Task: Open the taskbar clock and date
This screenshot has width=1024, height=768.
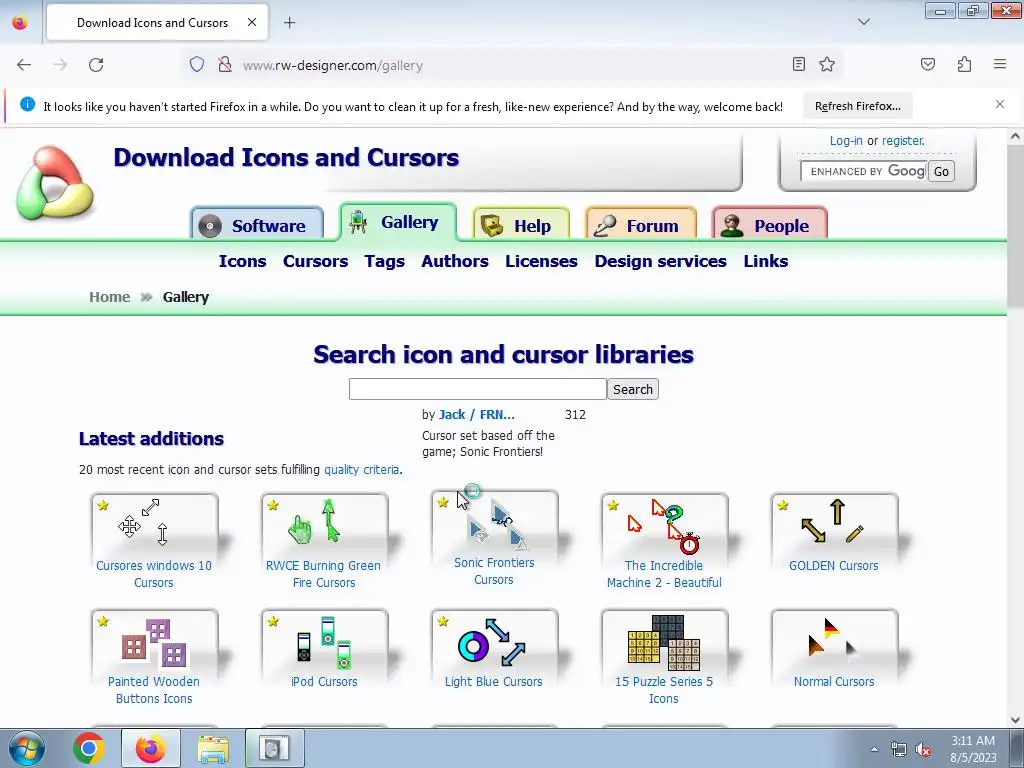Action: [x=973, y=749]
